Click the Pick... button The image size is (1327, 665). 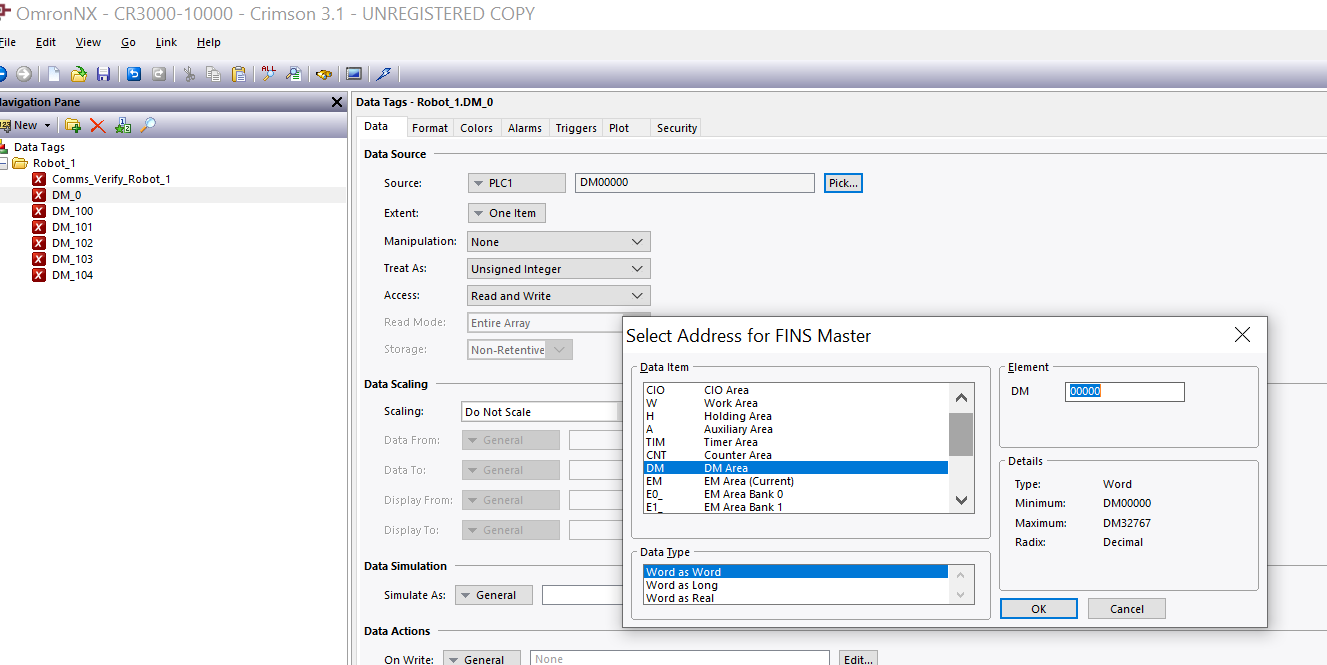843,183
